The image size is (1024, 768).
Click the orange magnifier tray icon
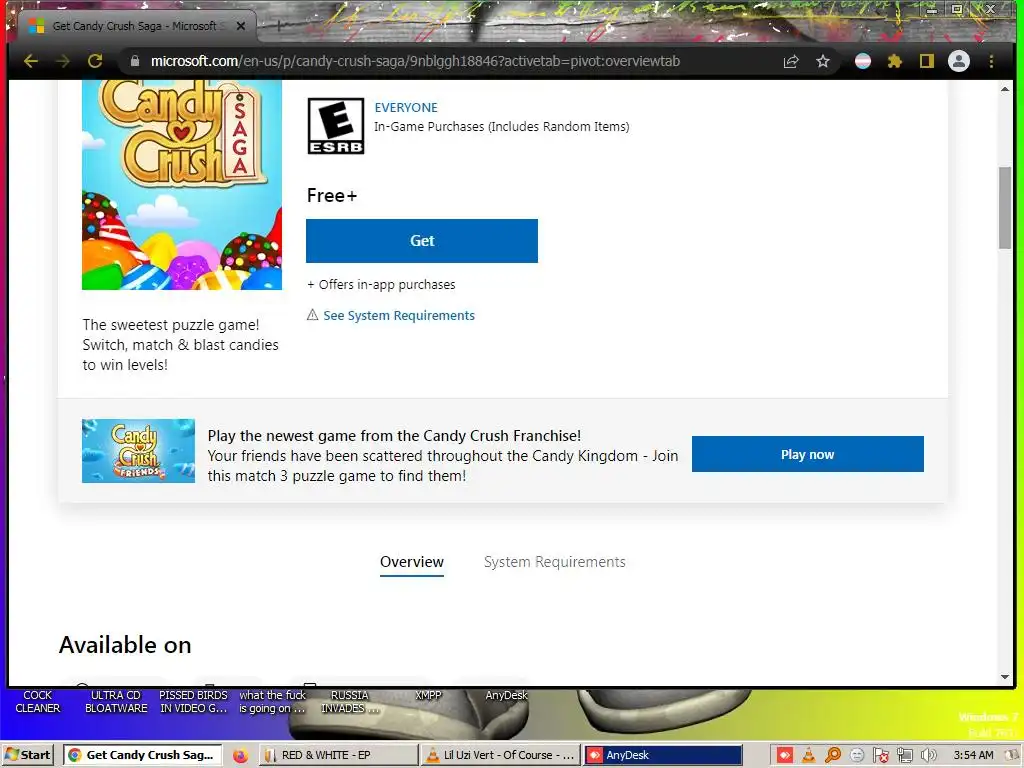[x=833, y=756]
